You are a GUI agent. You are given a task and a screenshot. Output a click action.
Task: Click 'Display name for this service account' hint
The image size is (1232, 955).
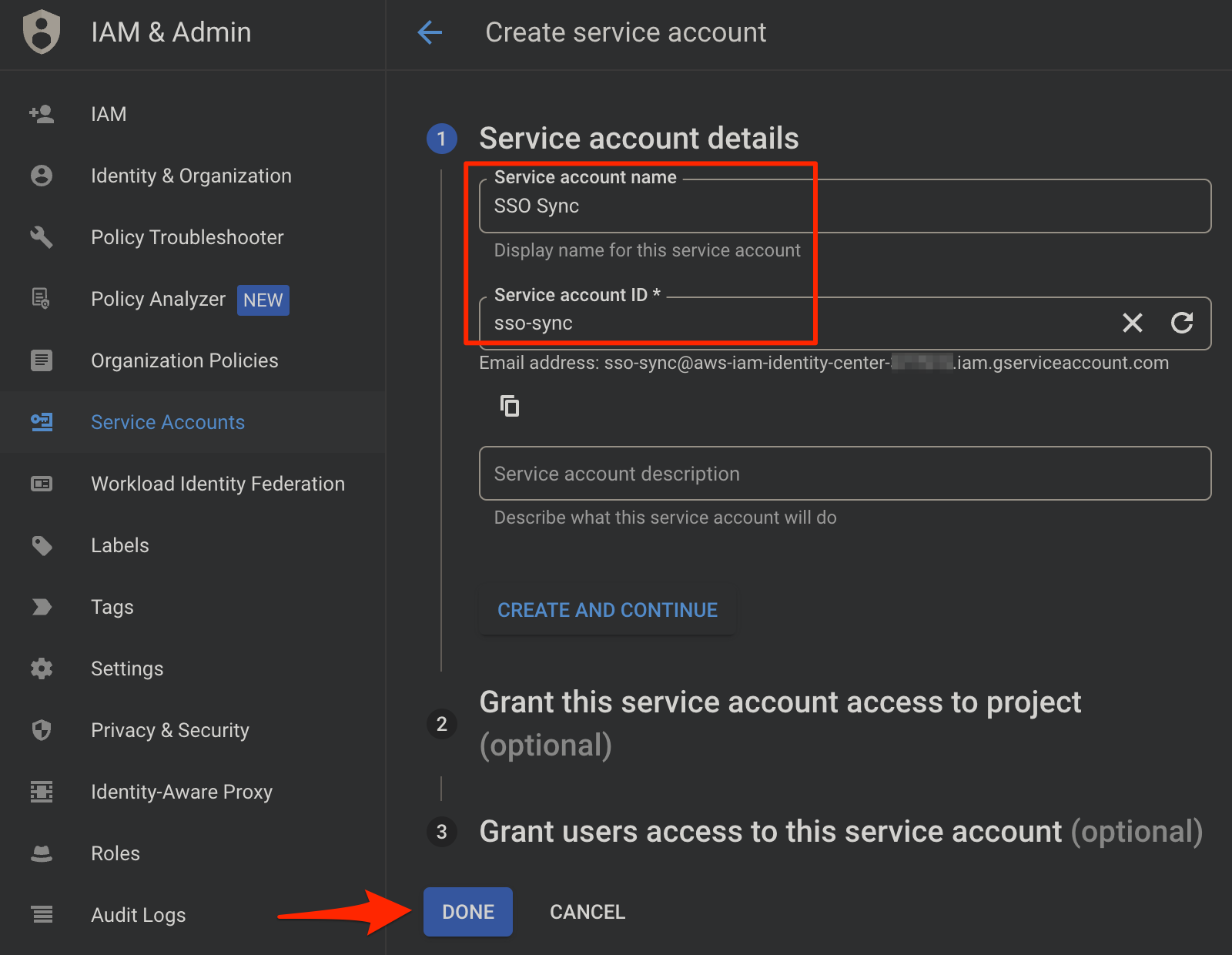(x=648, y=250)
